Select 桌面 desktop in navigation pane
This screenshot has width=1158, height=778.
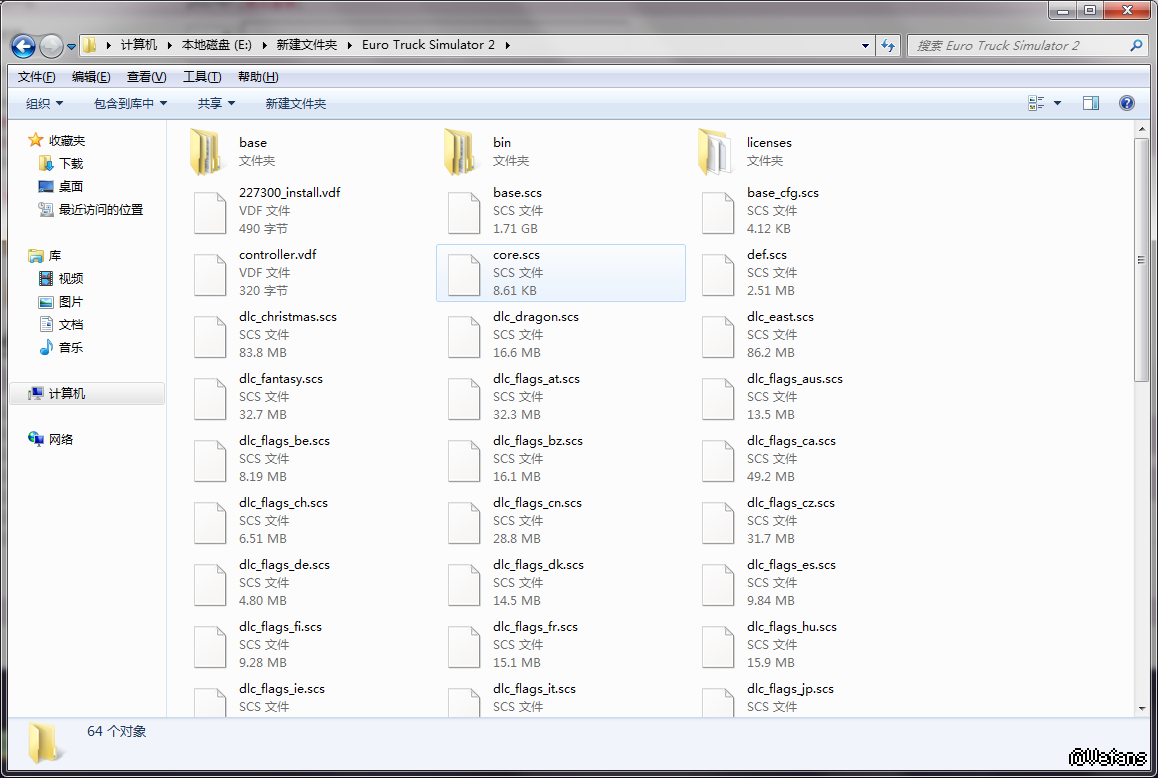(x=70, y=186)
